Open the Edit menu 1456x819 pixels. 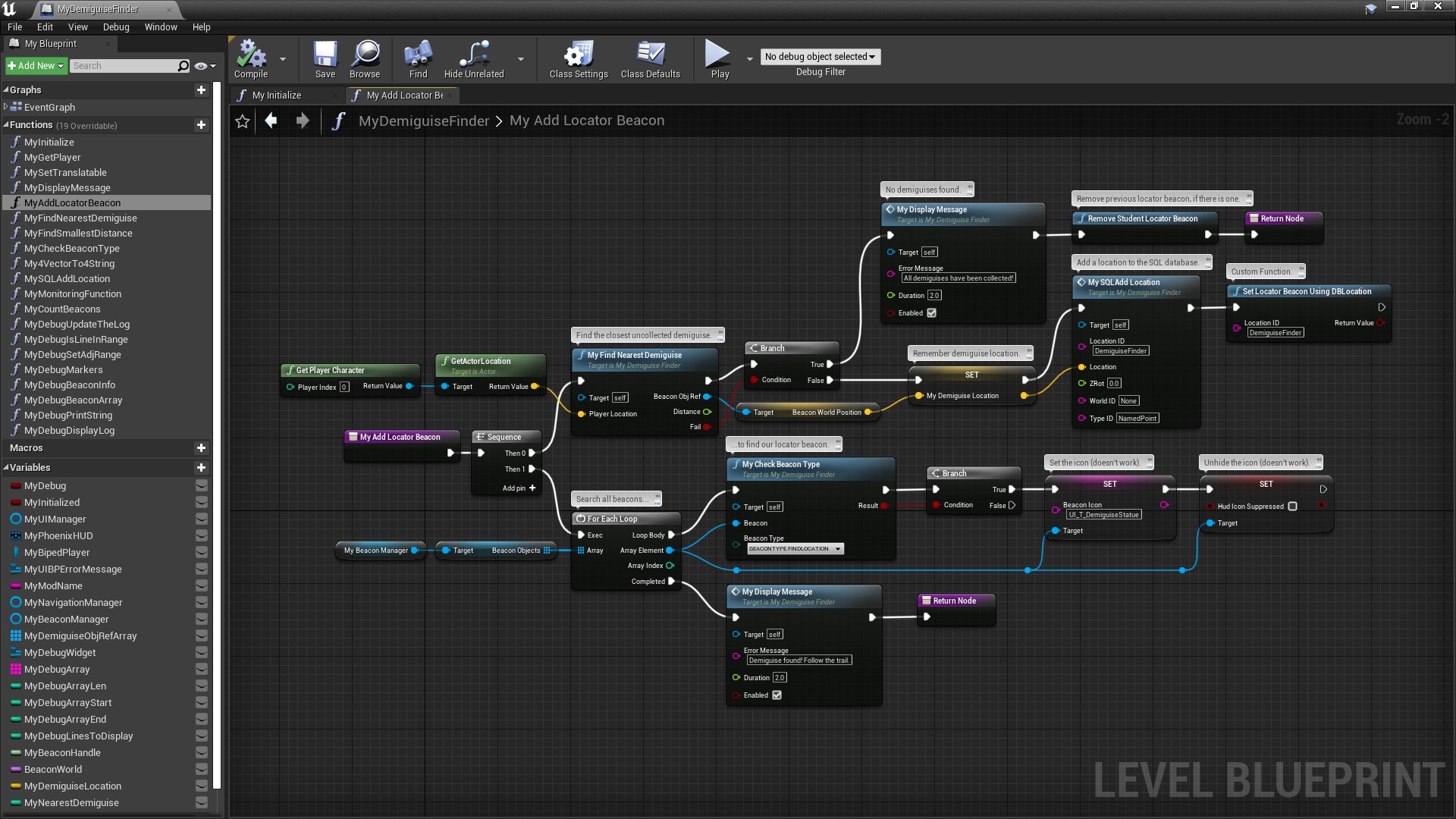pos(45,27)
